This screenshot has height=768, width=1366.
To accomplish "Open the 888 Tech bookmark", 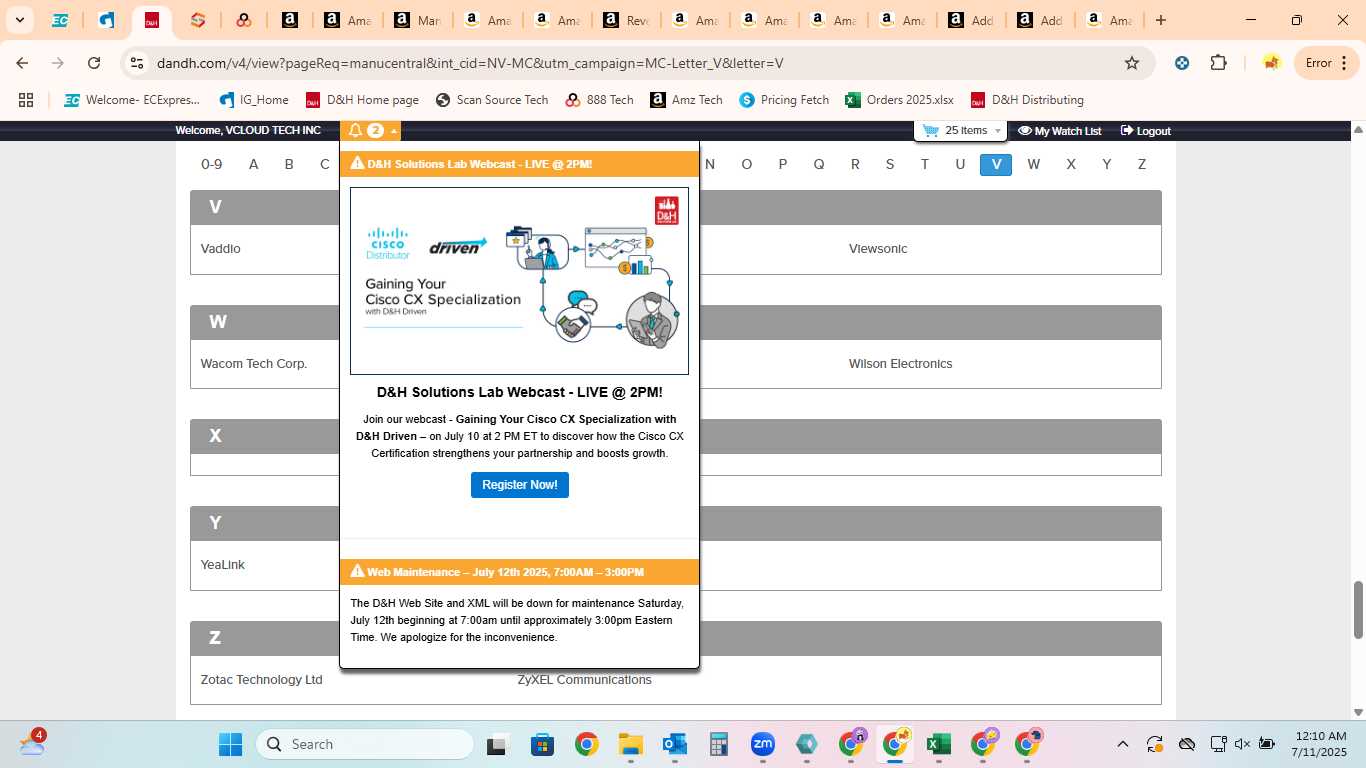I will coord(599,100).
